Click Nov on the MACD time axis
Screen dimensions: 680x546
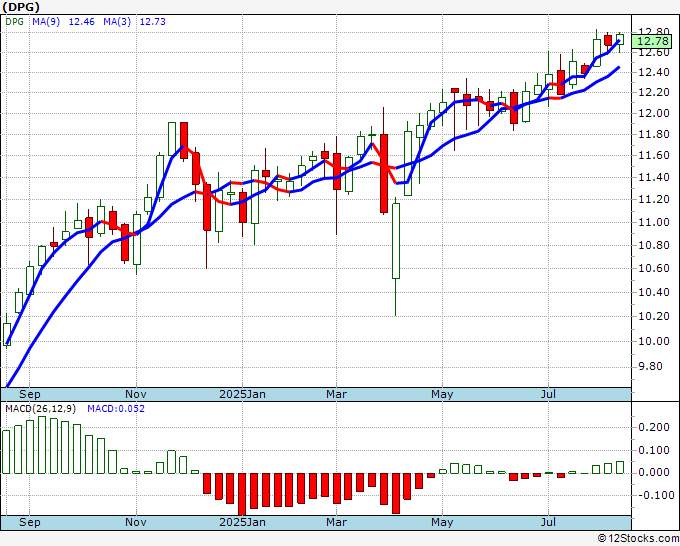click(136, 522)
